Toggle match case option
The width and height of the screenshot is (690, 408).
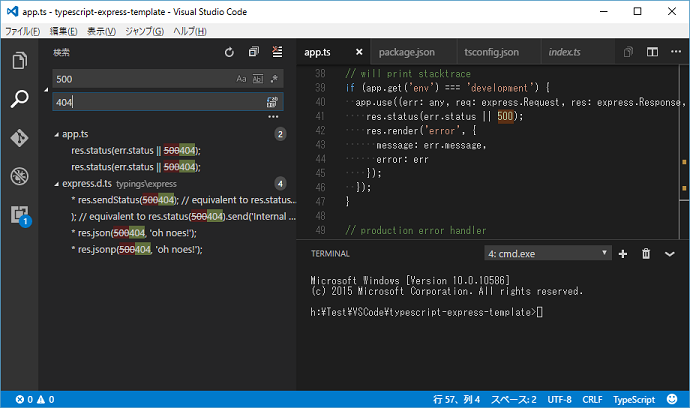tap(241, 79)
